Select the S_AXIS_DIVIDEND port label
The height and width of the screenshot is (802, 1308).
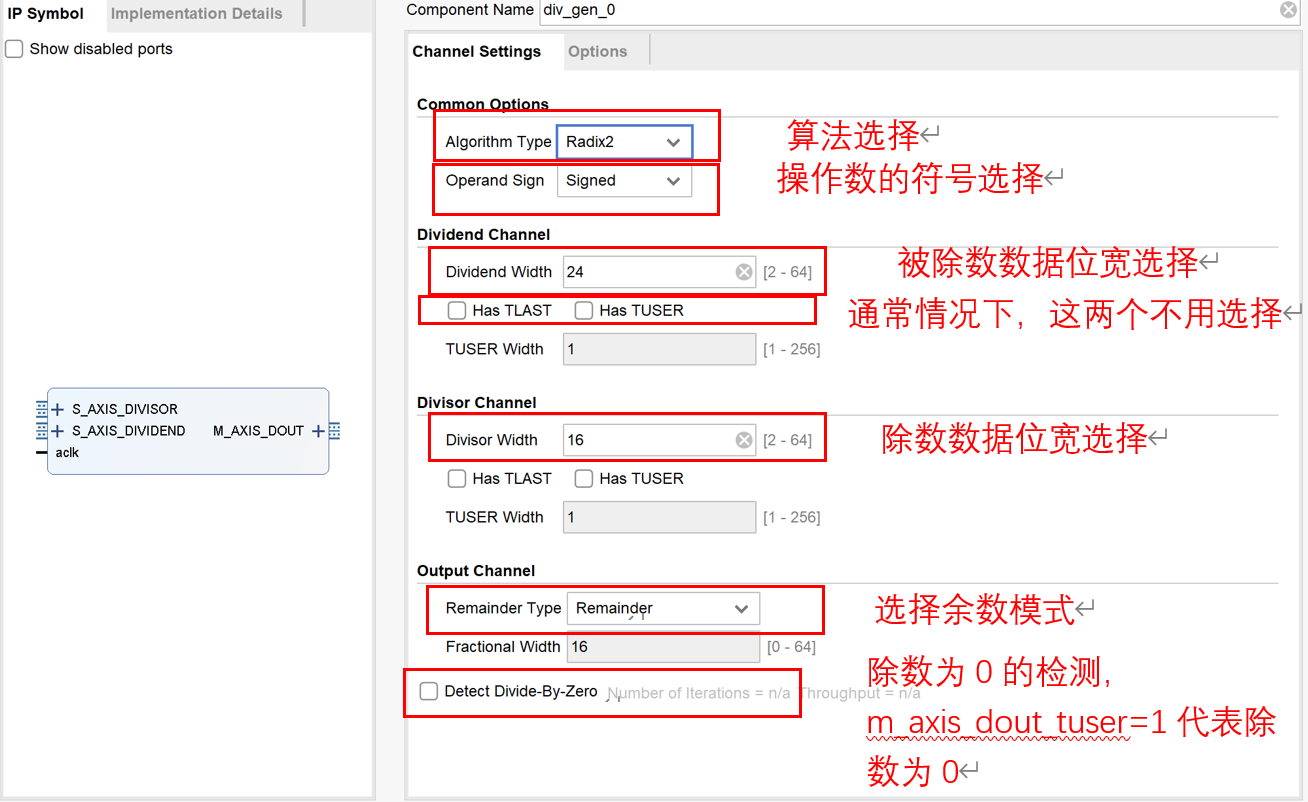[129, 431]
